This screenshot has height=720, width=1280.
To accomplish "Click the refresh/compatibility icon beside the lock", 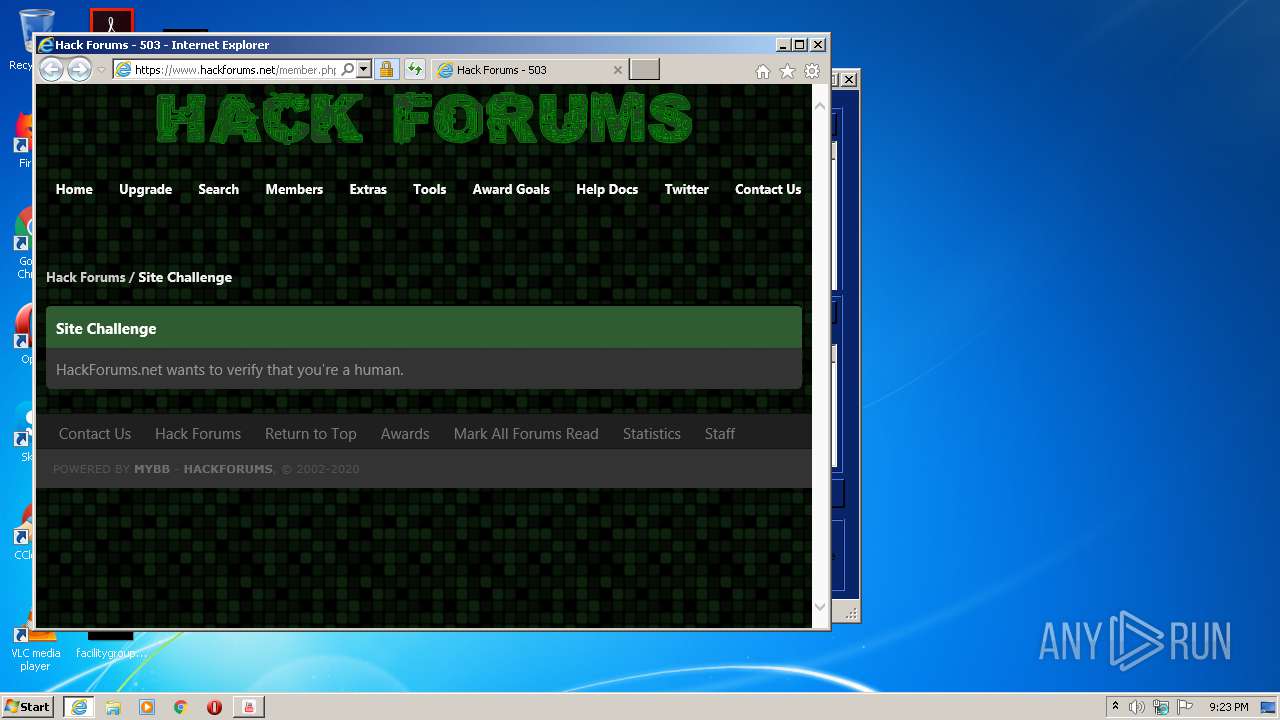I will tap(414, 70).
